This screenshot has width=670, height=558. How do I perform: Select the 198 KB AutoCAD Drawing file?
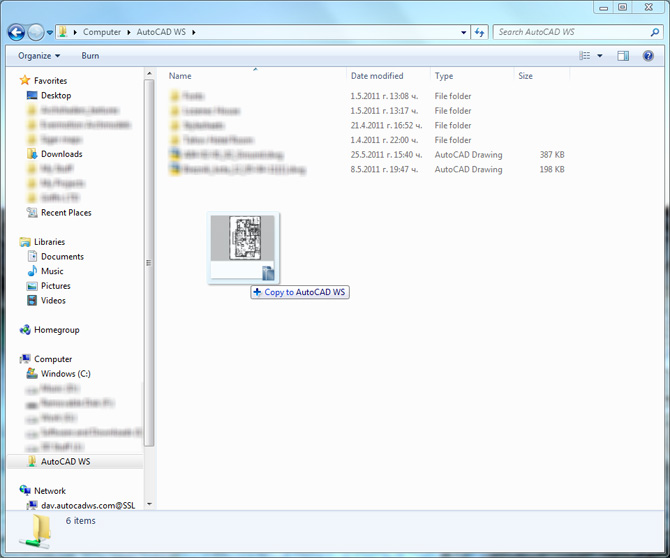pos(367,169)
